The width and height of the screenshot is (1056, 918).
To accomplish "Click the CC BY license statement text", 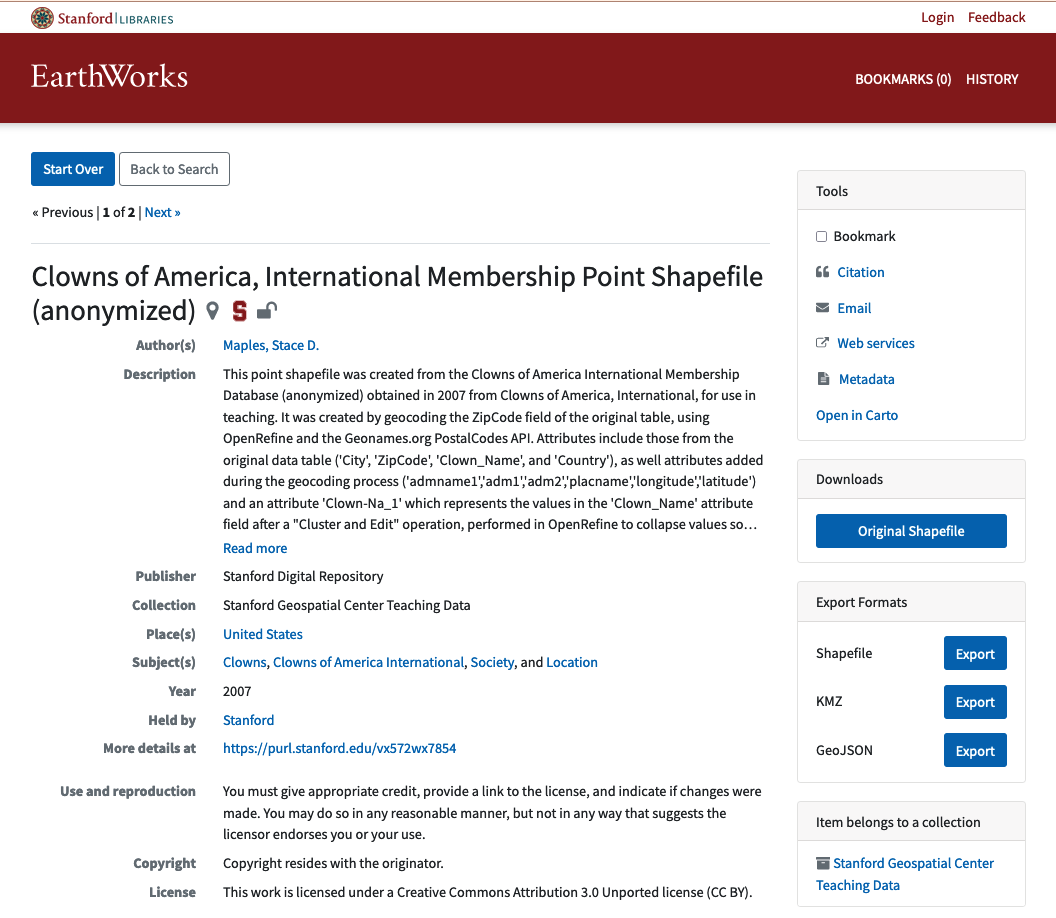I will (x=488, y=892).
